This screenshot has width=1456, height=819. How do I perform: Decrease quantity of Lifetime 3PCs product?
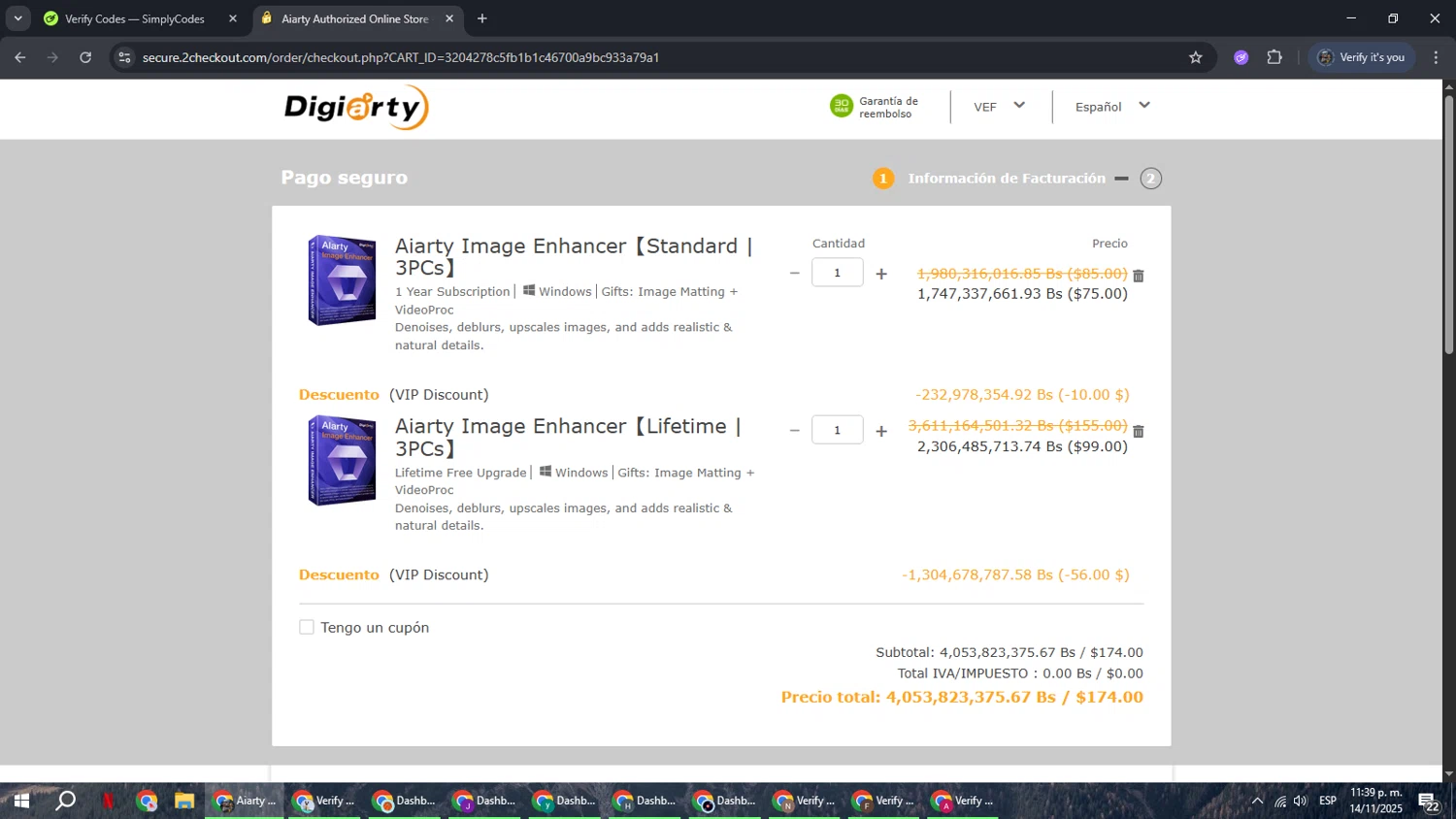coord(794,431)
